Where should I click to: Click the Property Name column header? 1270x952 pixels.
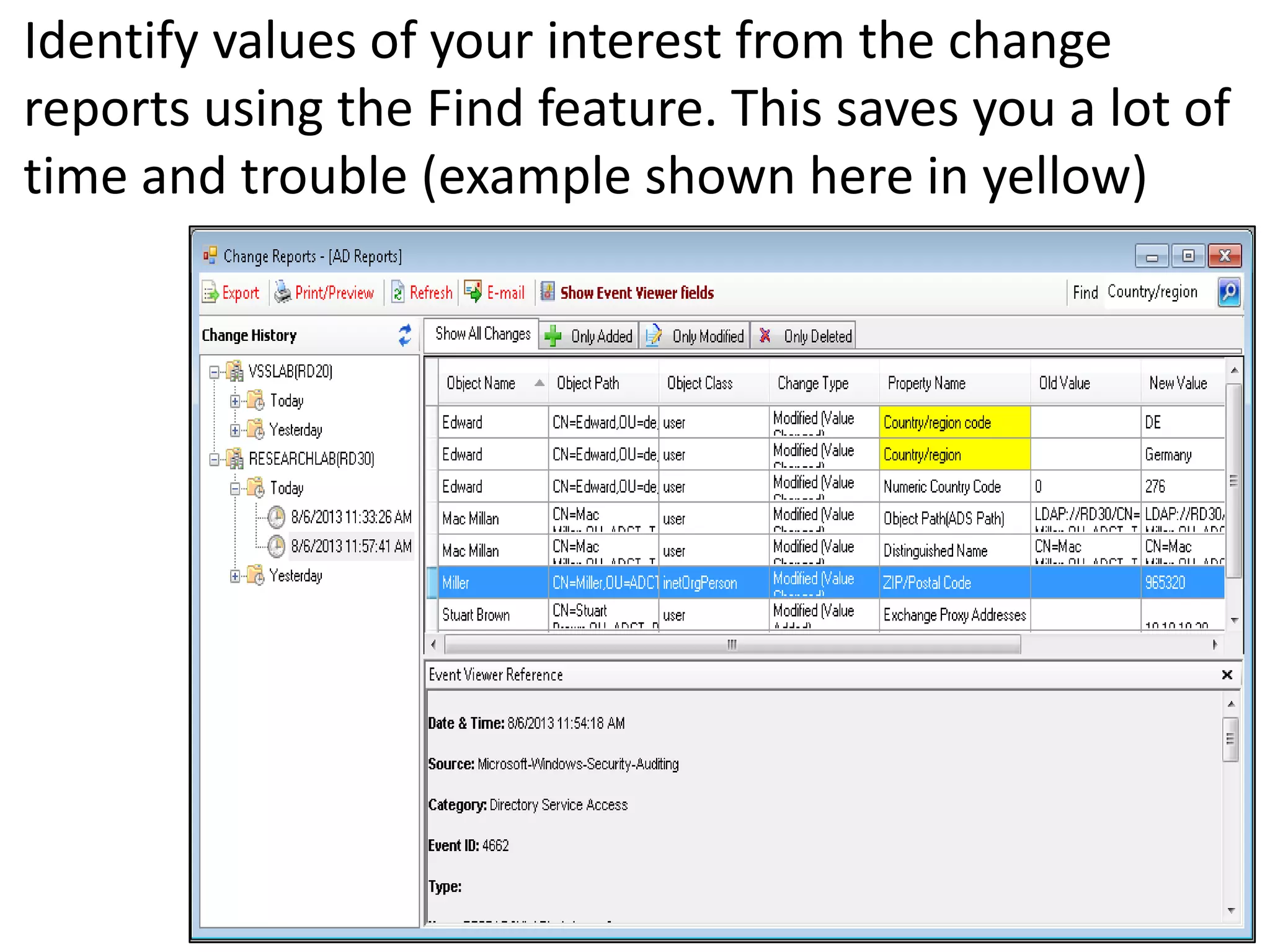pyautogui.click(x=955, y=383)
